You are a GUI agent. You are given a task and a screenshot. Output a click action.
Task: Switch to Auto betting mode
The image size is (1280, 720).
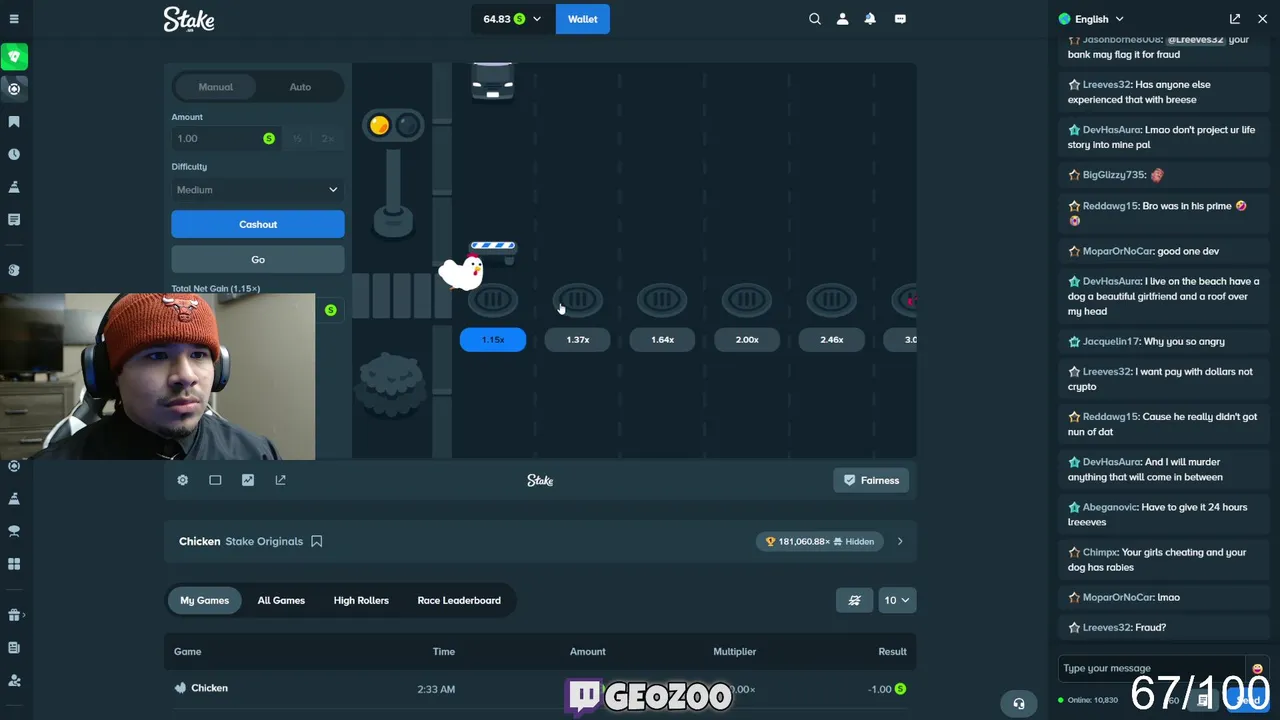[300, 87]
